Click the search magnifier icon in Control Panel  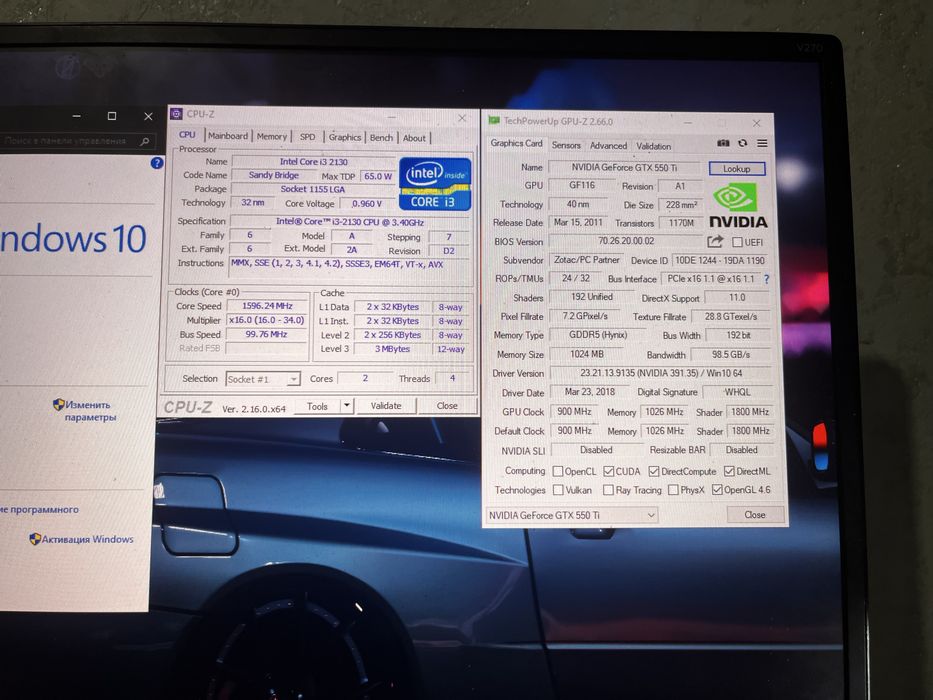tap(145, 142)
